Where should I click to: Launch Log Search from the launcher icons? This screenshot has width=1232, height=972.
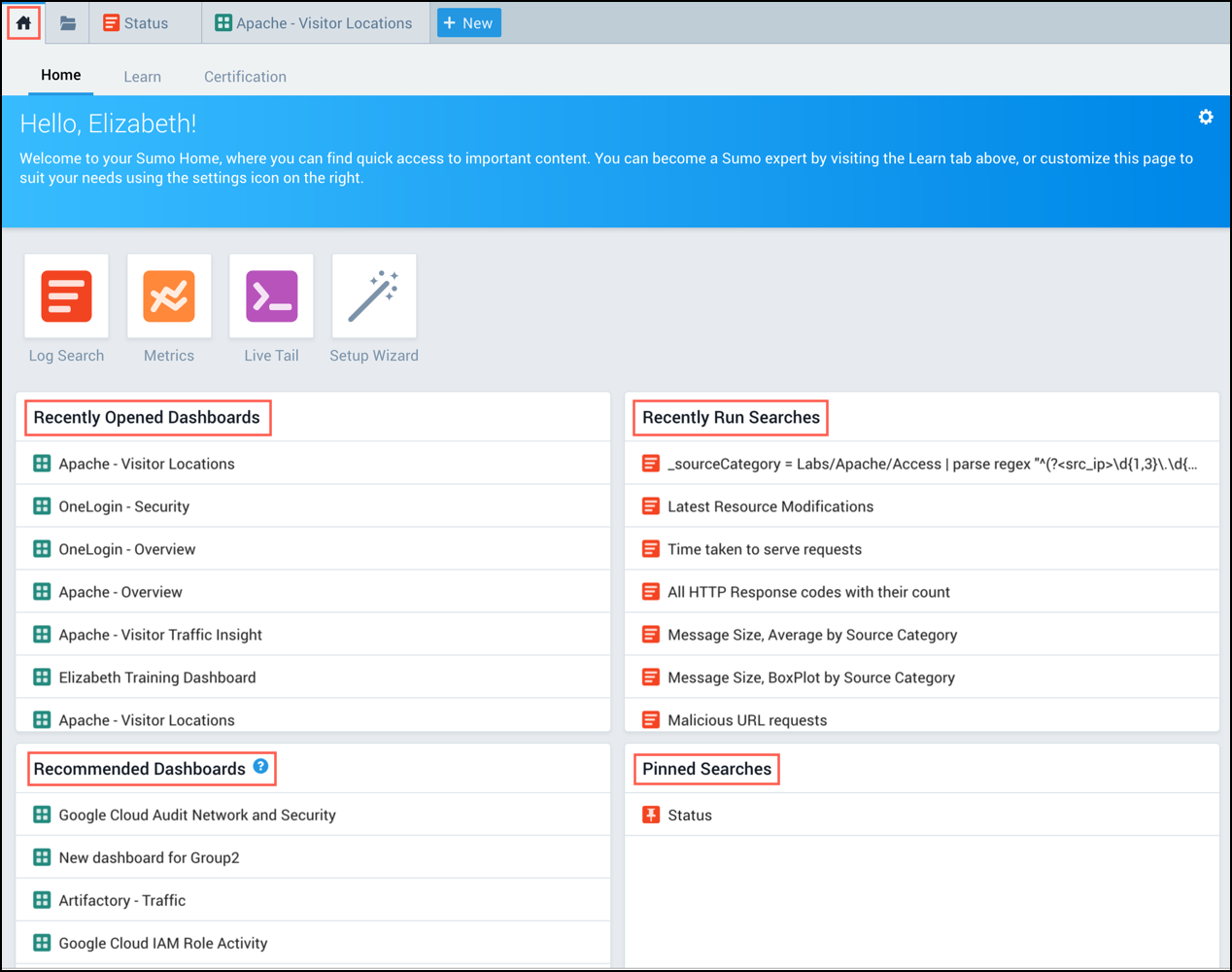(66, 296)
